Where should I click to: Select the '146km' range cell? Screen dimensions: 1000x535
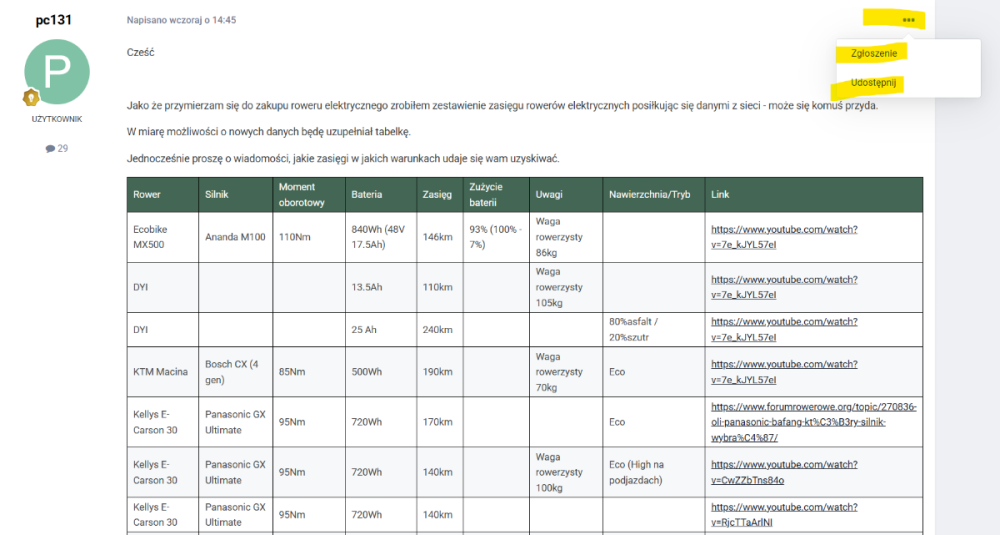click(439, 237)
